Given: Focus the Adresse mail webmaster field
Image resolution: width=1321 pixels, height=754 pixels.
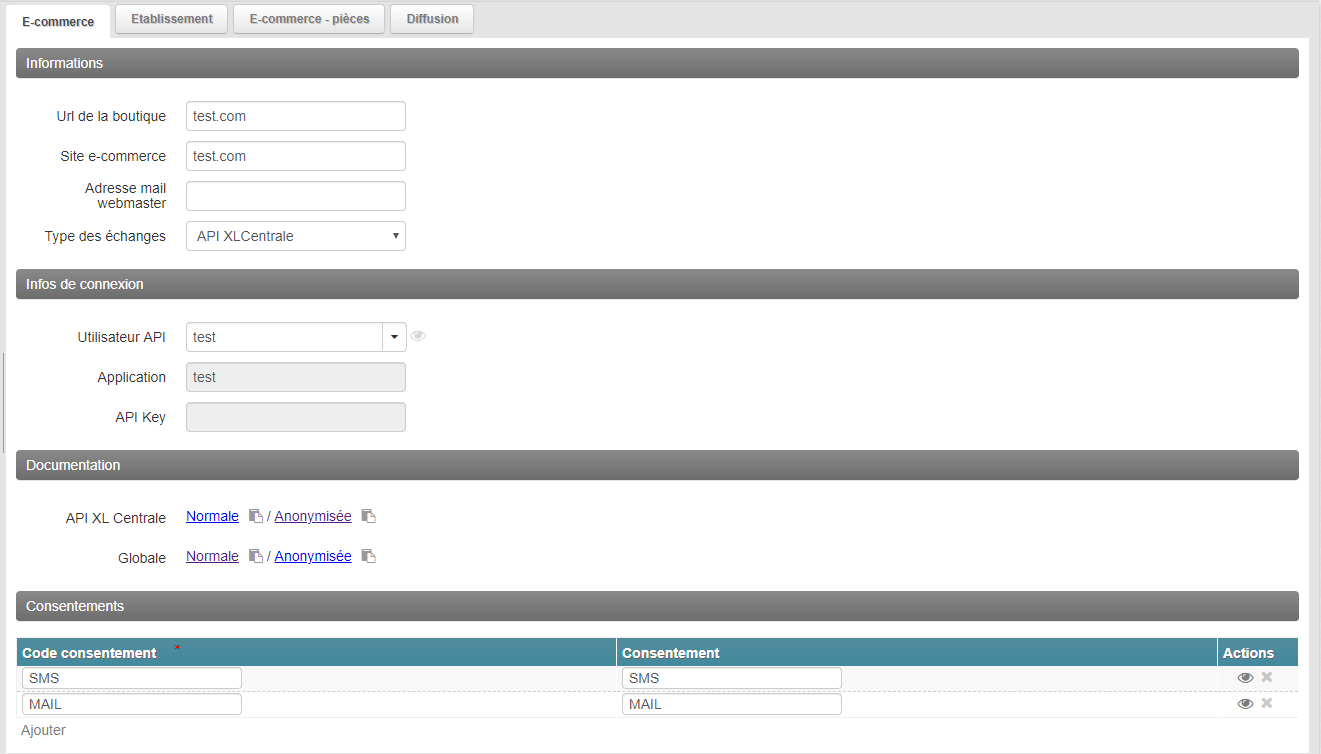Looking at the screenshot, I should (296, 196).
